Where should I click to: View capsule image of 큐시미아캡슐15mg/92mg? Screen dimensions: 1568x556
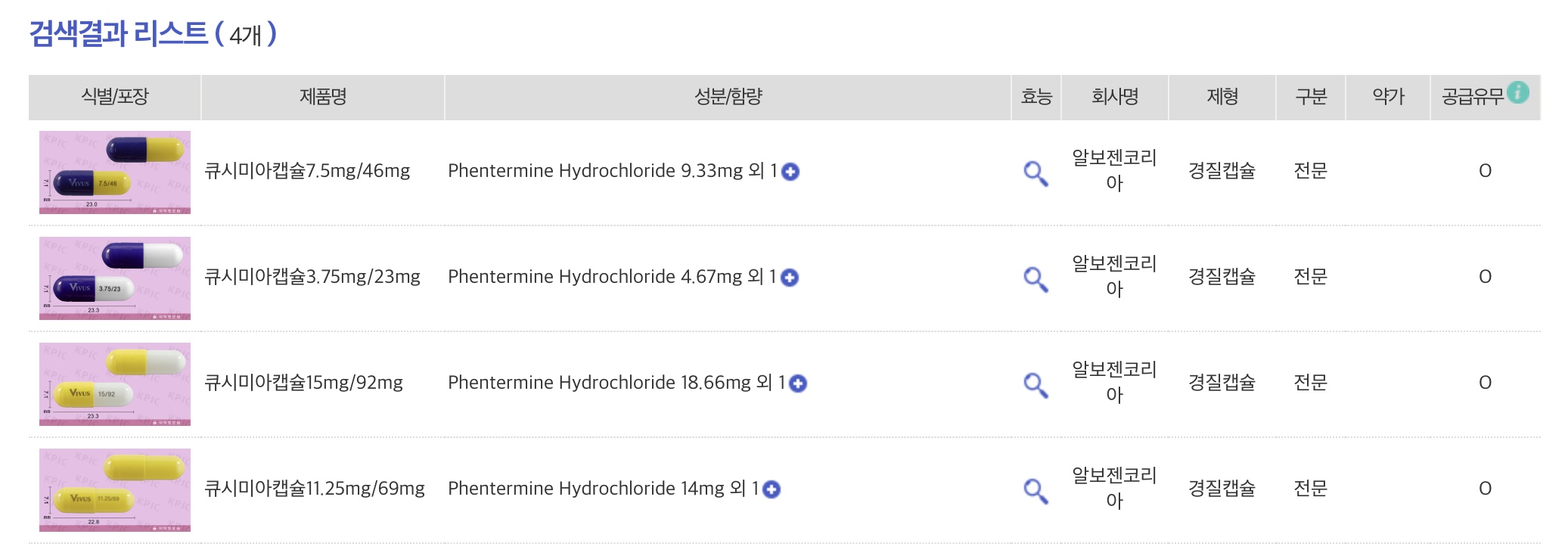tap(115, 384)
